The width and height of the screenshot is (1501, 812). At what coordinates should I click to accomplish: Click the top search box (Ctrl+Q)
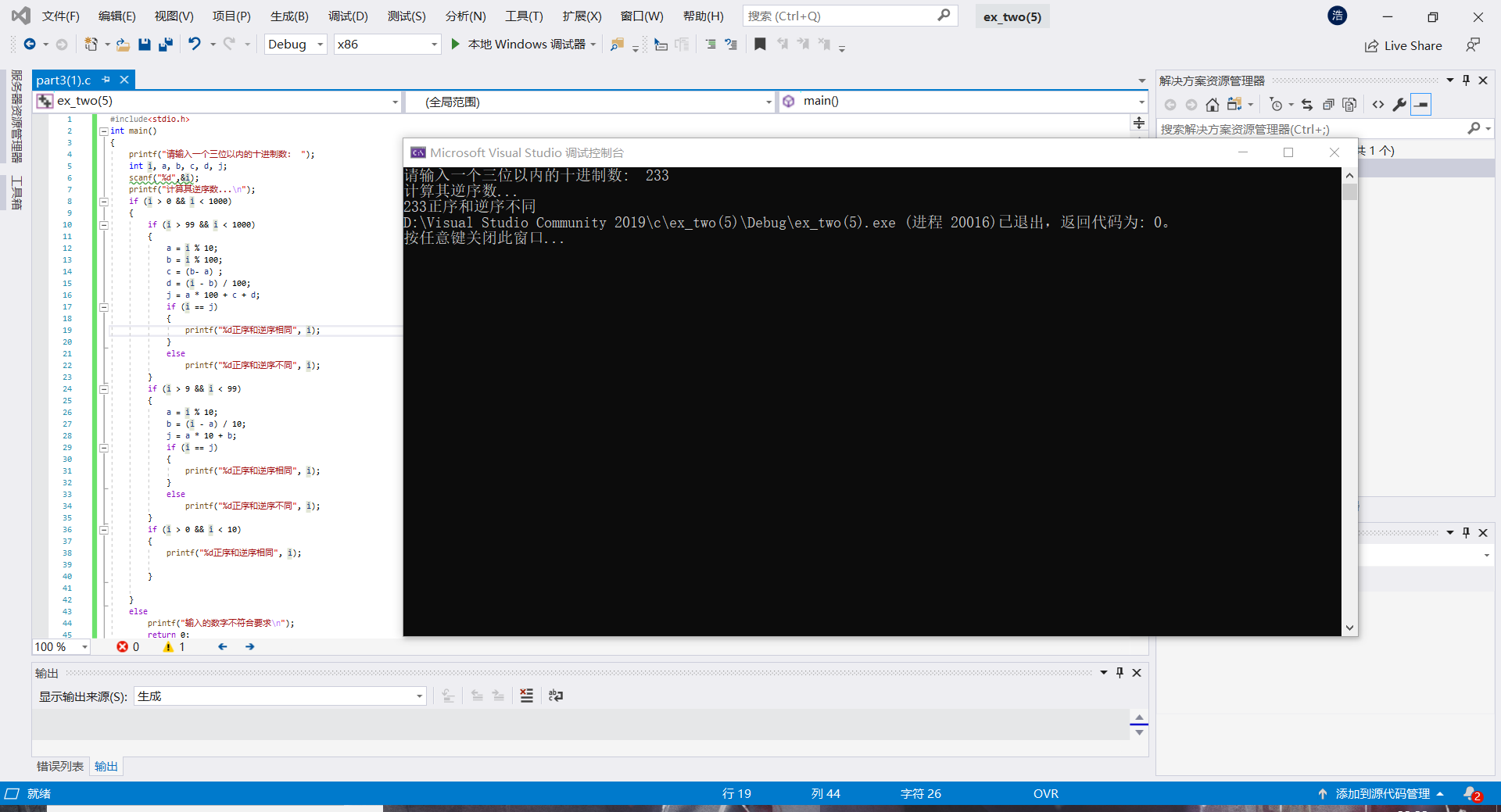[x=850, y=16]
